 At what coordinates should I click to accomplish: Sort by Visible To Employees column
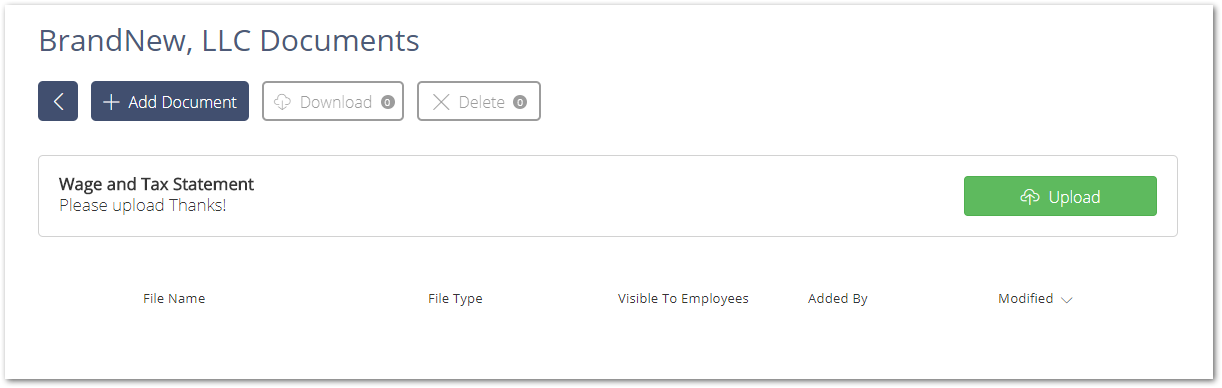coord(683,298)
